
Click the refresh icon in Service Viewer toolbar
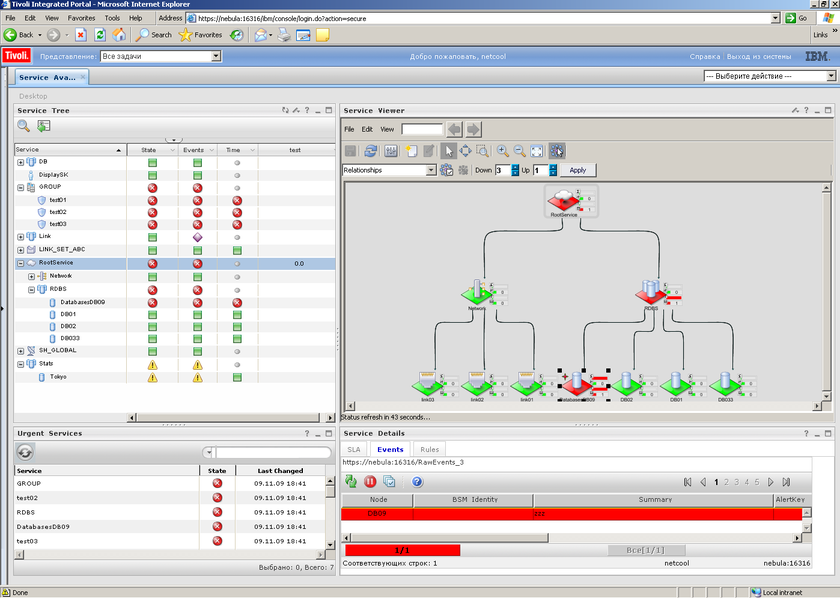tap(370, 151)
